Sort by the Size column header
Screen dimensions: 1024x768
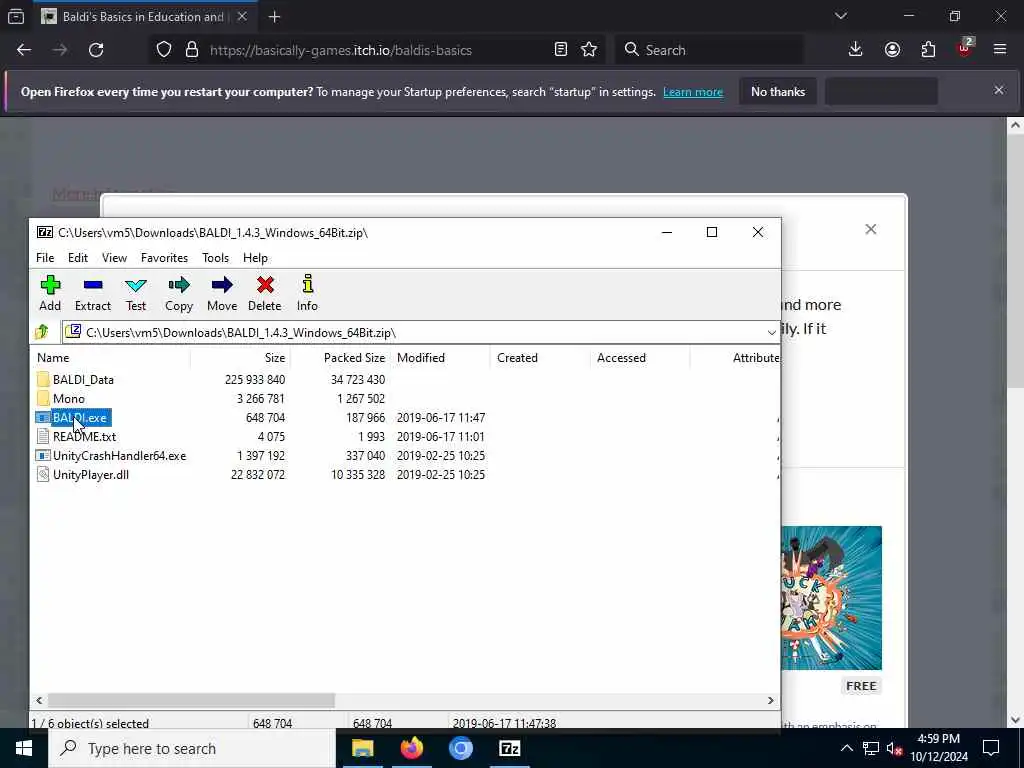pos(240,358)
